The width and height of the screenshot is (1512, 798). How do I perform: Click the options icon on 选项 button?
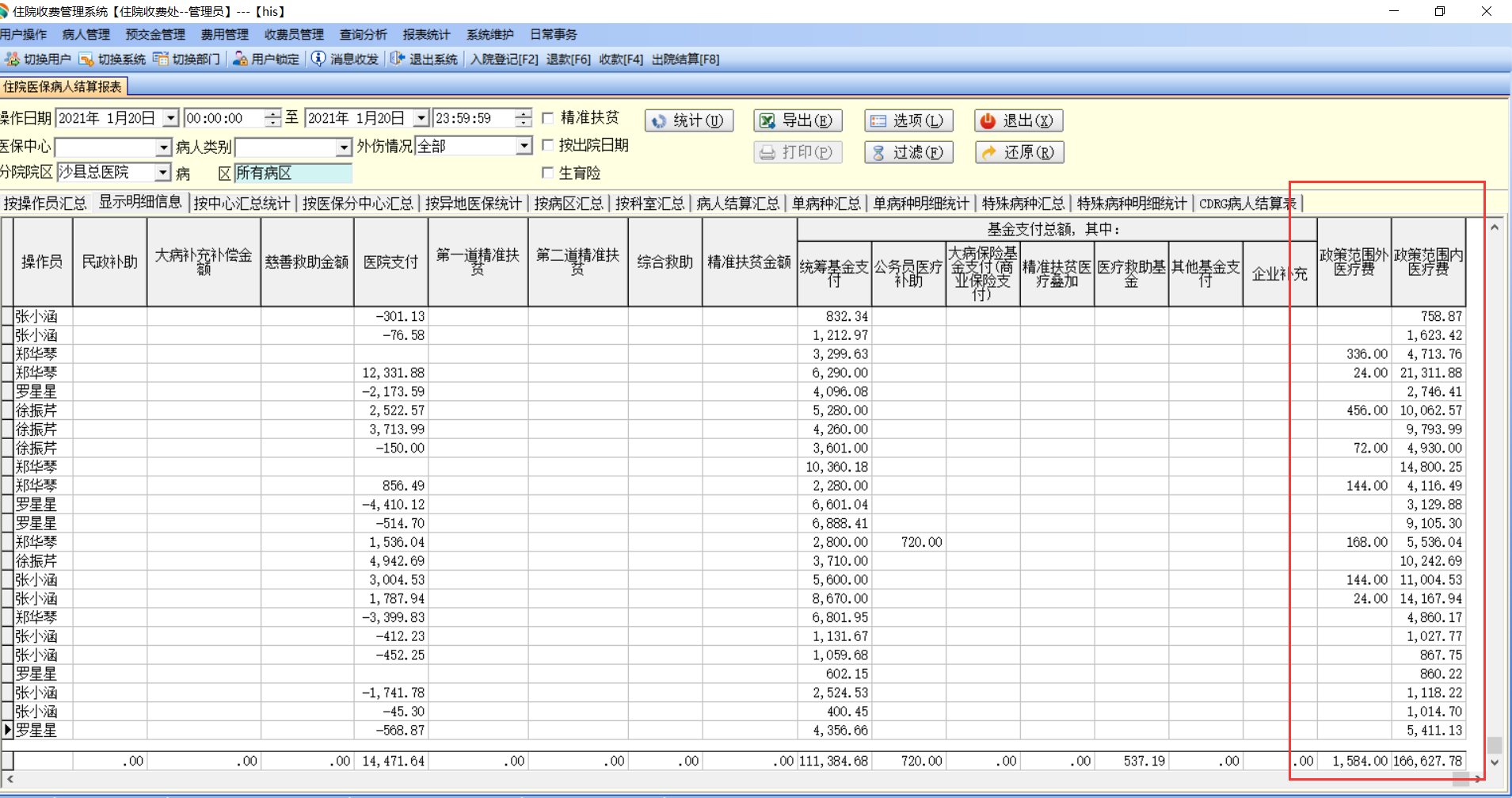(x=878, y=121)
